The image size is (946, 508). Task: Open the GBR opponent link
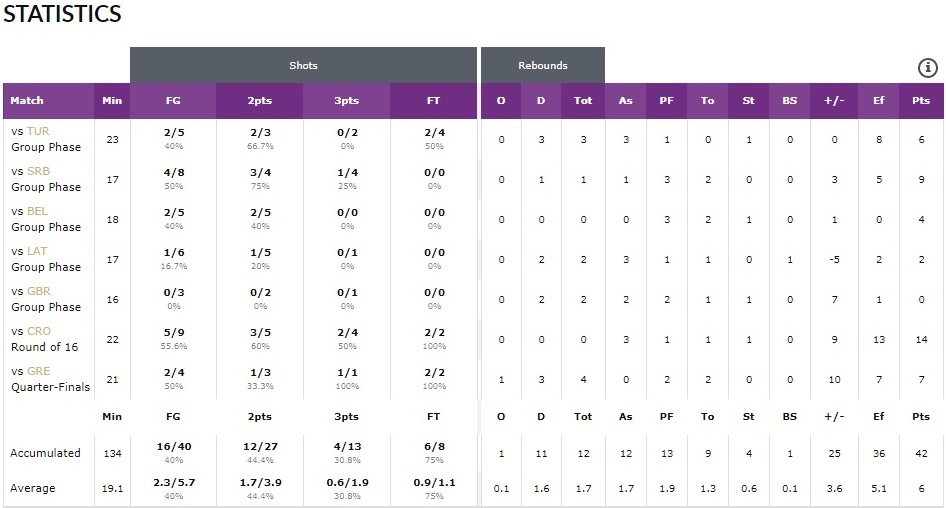(x=37, y=291)
